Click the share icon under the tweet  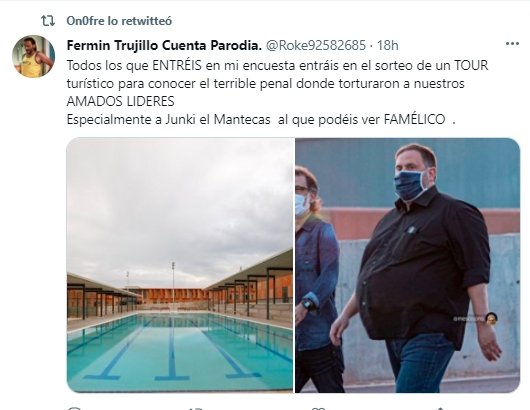(x=440, y=408)
